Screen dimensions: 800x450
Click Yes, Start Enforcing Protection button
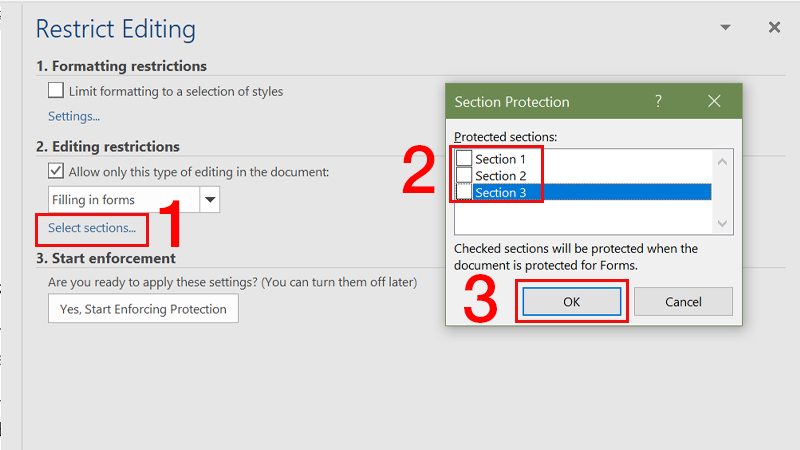143,309
